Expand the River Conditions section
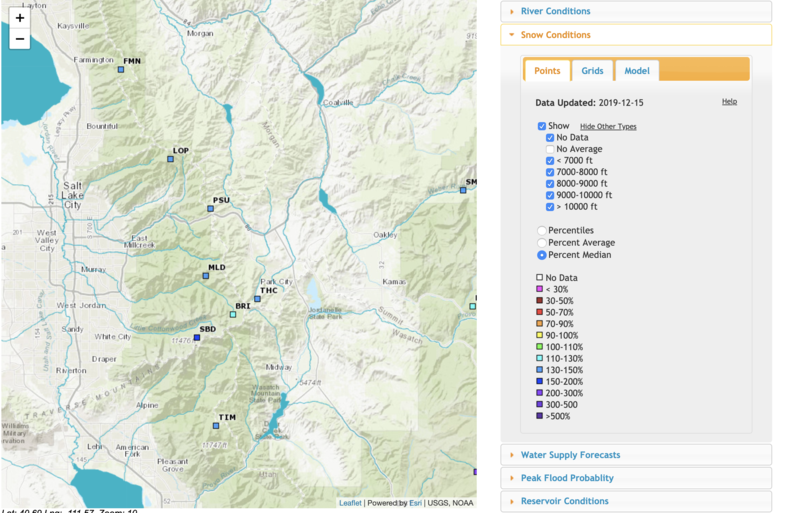 (x=555, y=11)
